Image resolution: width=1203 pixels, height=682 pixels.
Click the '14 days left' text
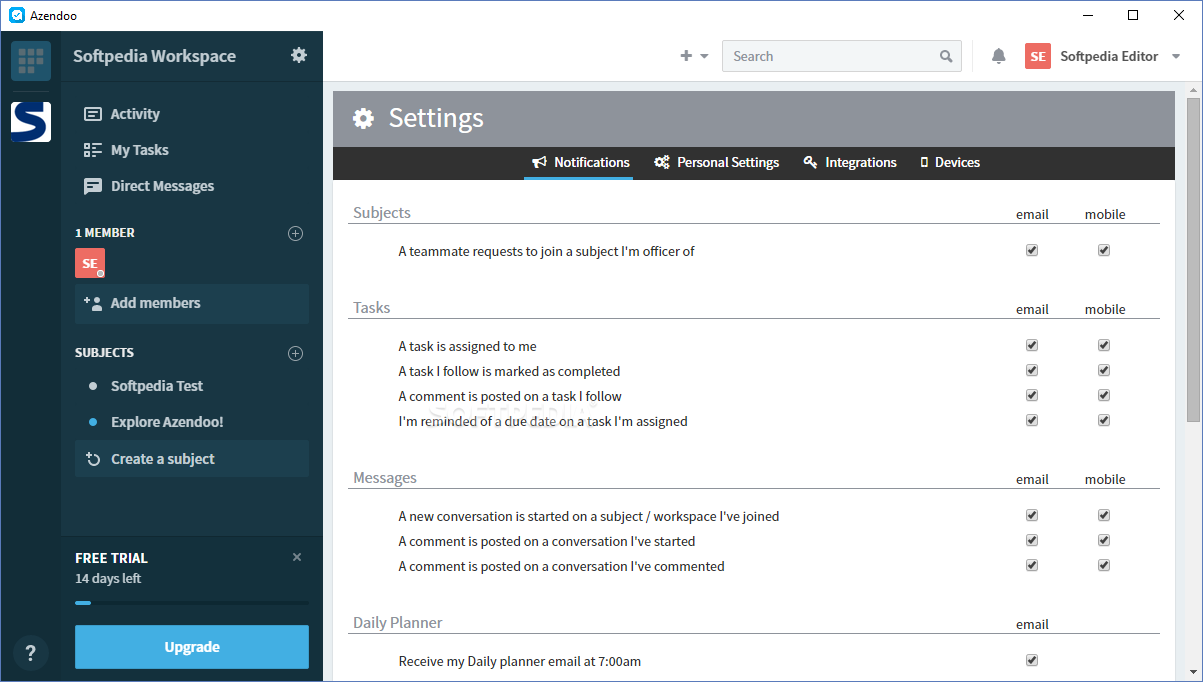point(108,578)
